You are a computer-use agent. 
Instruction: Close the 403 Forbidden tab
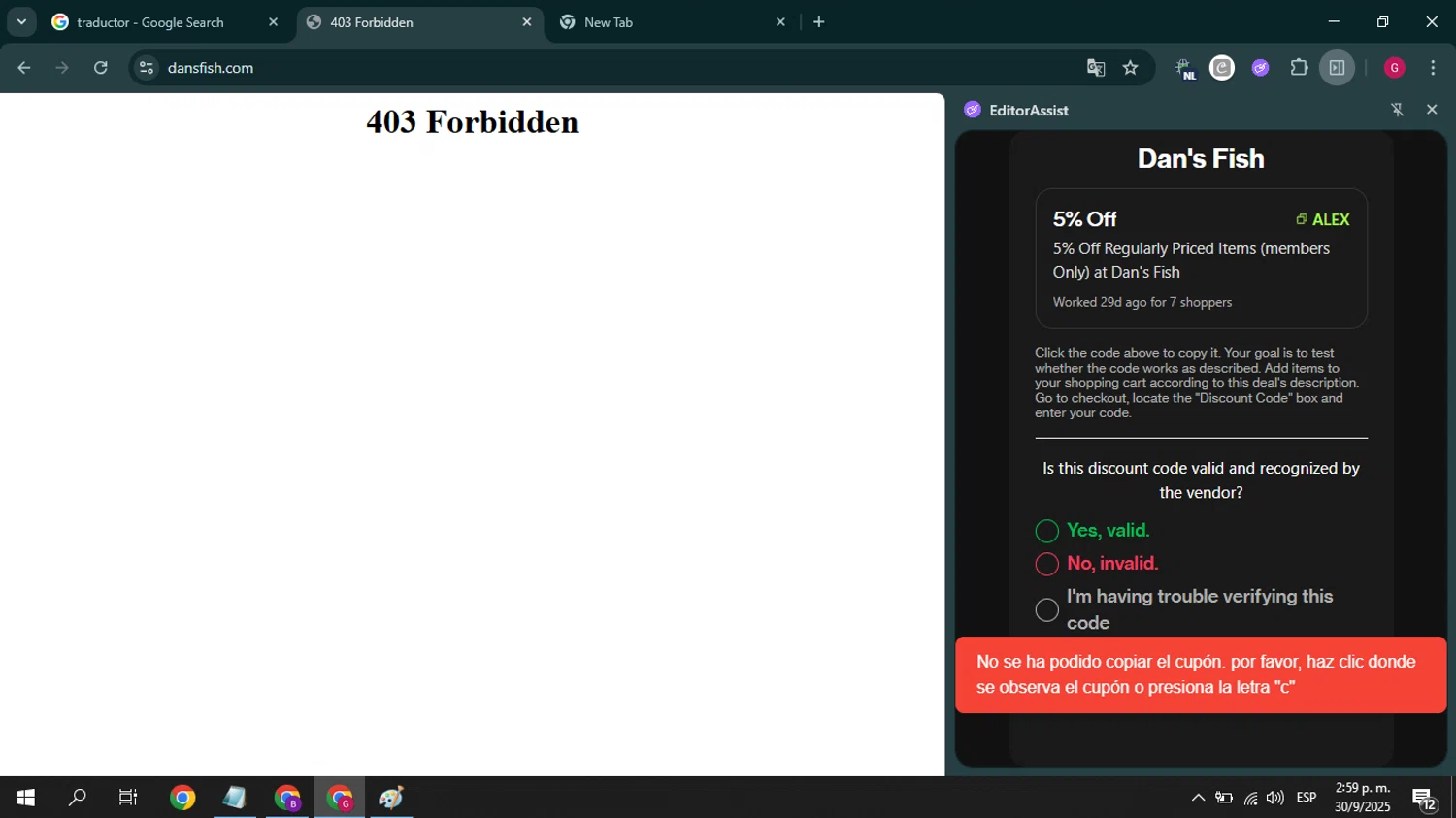[x=527, y=22]
